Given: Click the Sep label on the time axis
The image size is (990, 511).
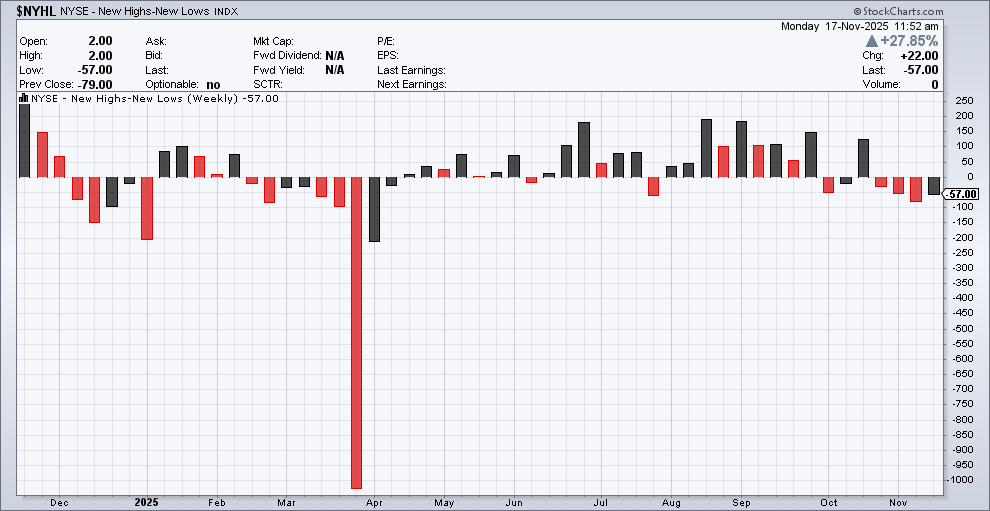Looking at the screenshot, I should click(x=741, y=502).
